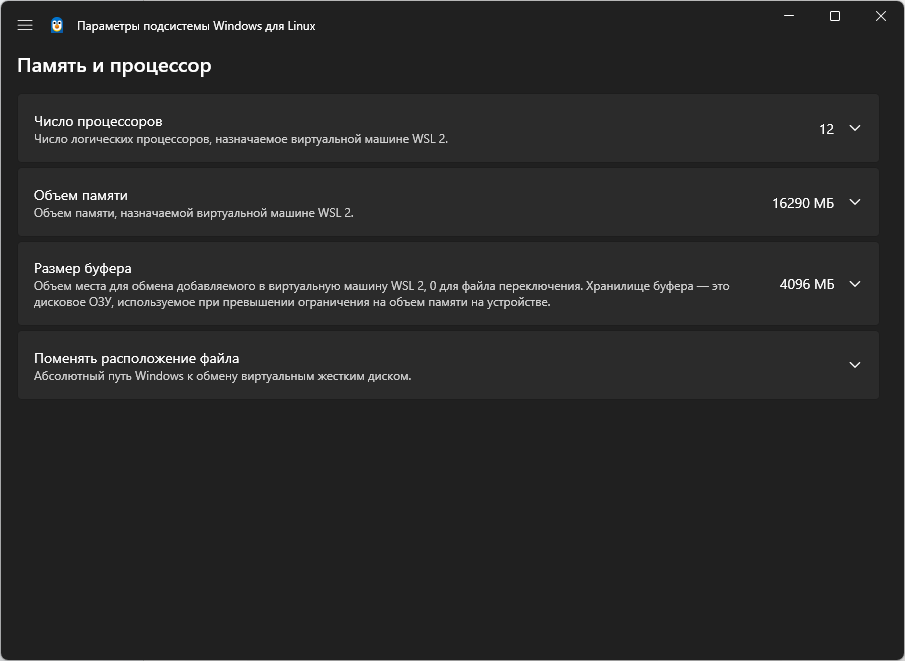The image size is (905, 661).
Task: Open the Поменять расположение файла row
Action: [448, 365]
